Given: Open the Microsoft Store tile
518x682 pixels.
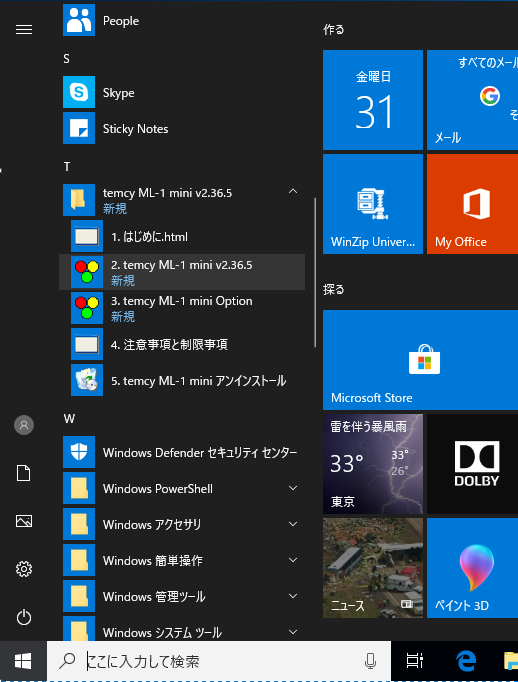Looking at the screenshot, I should (421, 360).
